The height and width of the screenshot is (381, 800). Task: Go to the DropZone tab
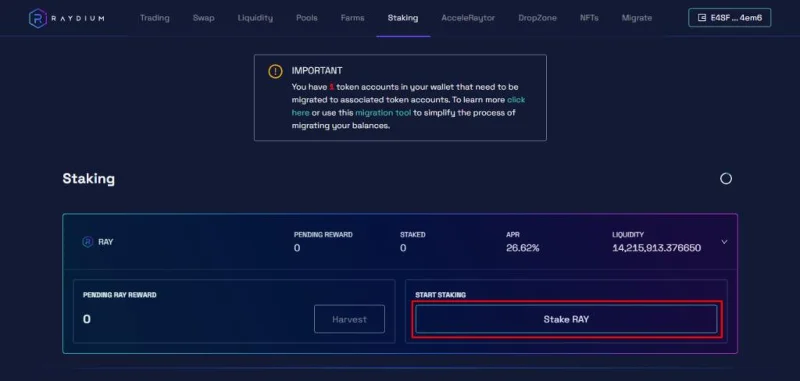(537, 18)
